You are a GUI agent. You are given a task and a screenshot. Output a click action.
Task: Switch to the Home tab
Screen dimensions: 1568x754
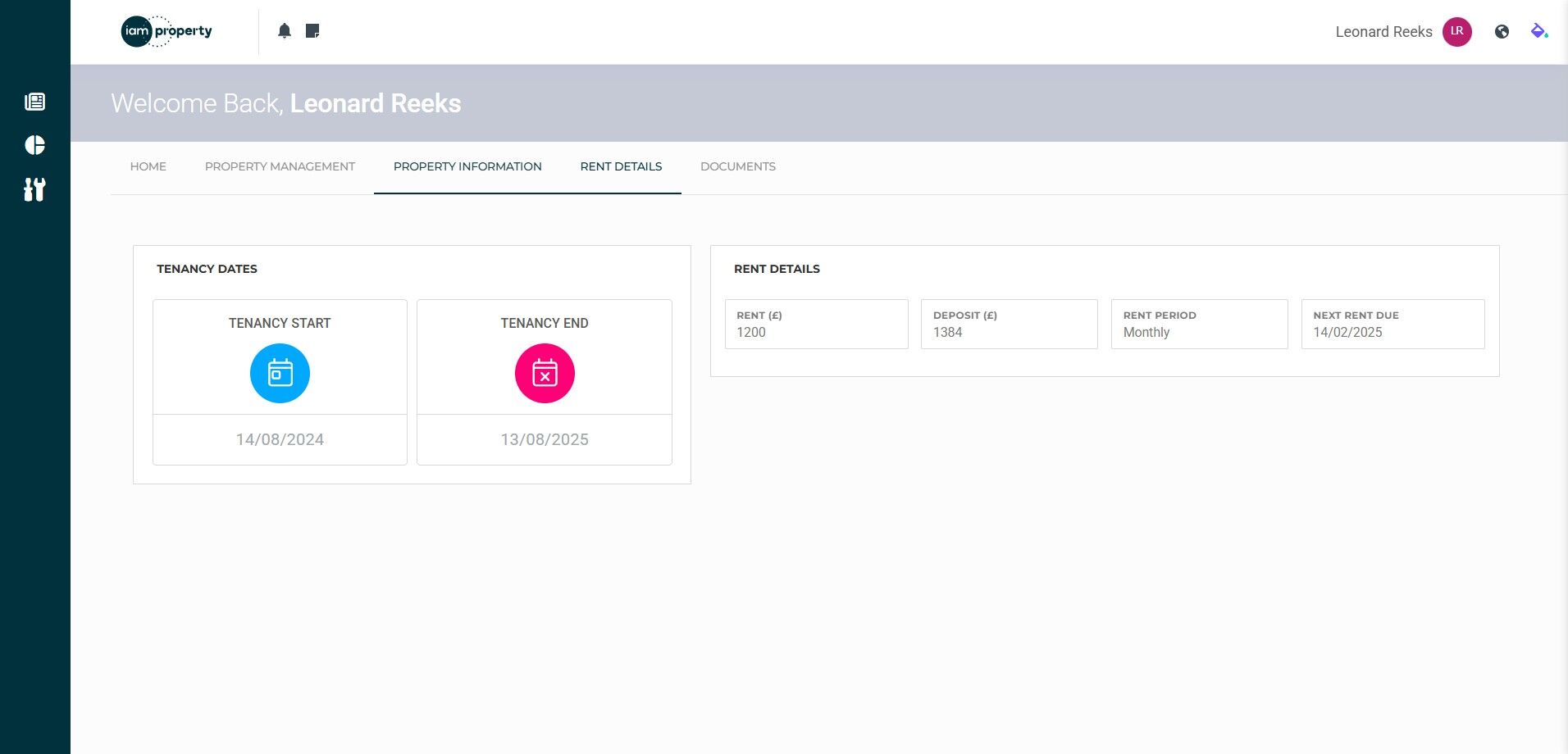coord(148,166)
